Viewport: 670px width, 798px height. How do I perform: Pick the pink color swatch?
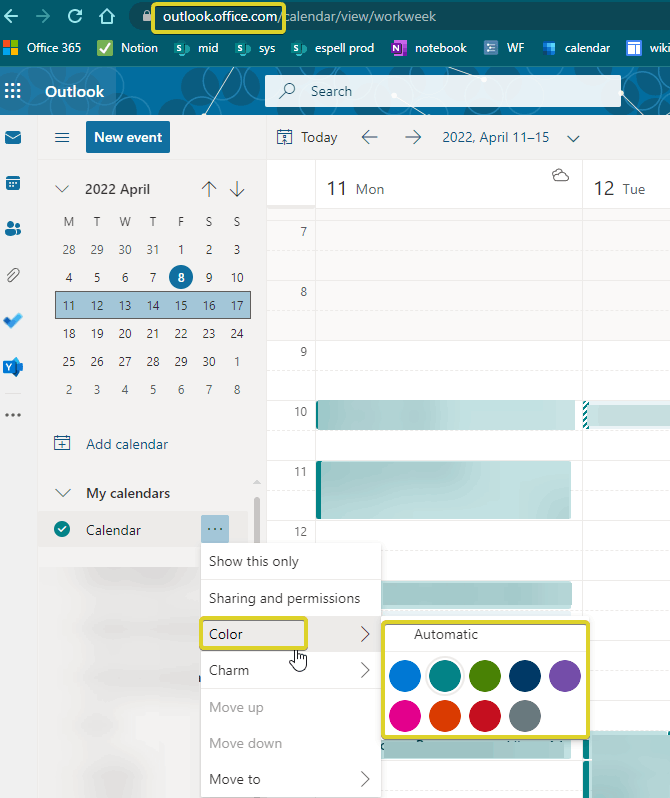[x=405, y=716]
